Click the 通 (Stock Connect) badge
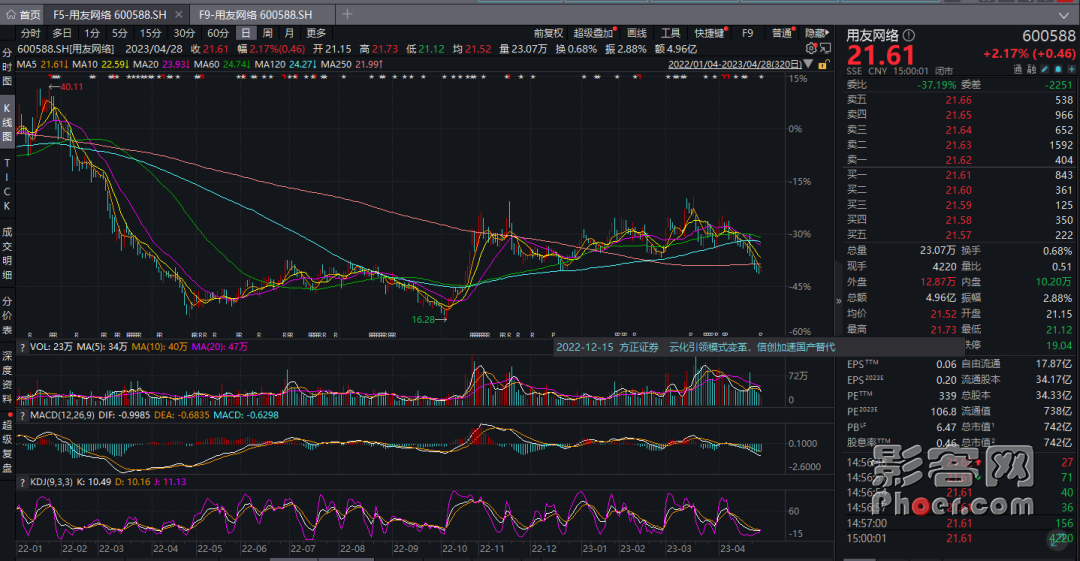This screenshot has height=561, width=1080. click(1018, 70)
